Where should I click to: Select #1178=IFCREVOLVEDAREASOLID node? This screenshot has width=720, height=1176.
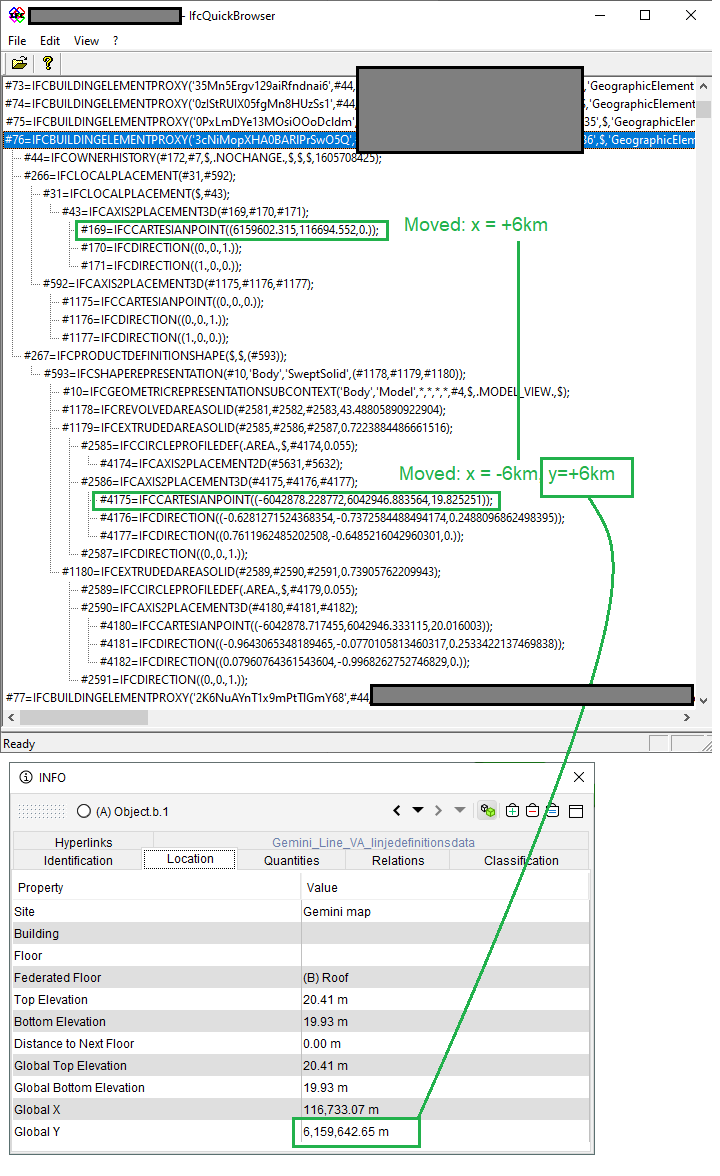click(x=254, y=410)
